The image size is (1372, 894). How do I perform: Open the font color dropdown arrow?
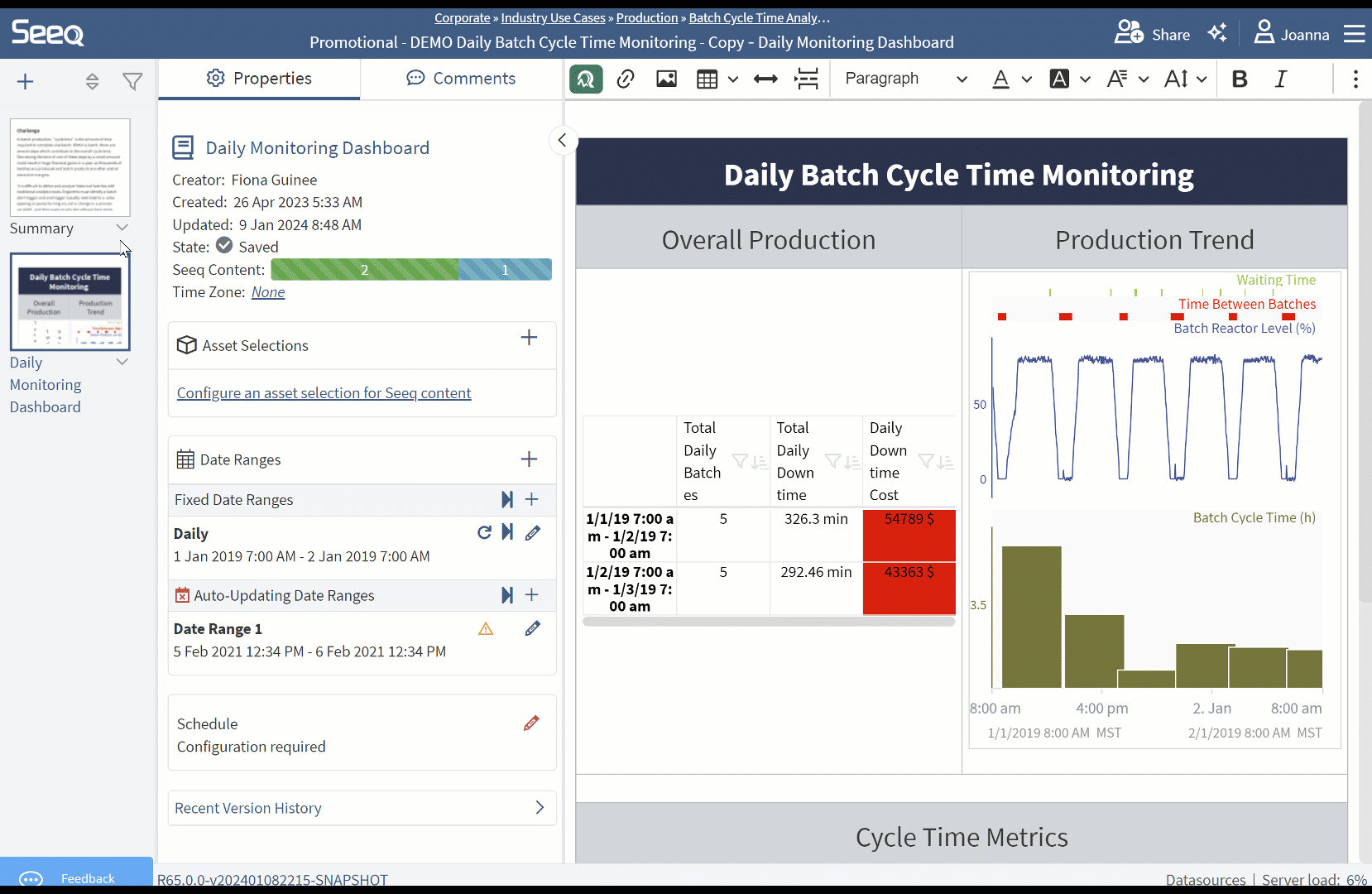tap(1027, 79)
